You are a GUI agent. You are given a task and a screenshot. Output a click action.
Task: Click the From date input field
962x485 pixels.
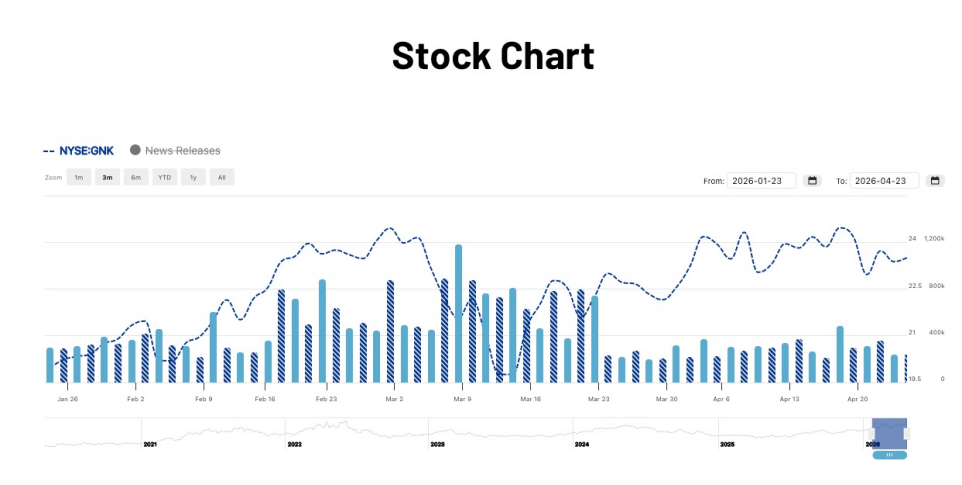click(761, 181)
